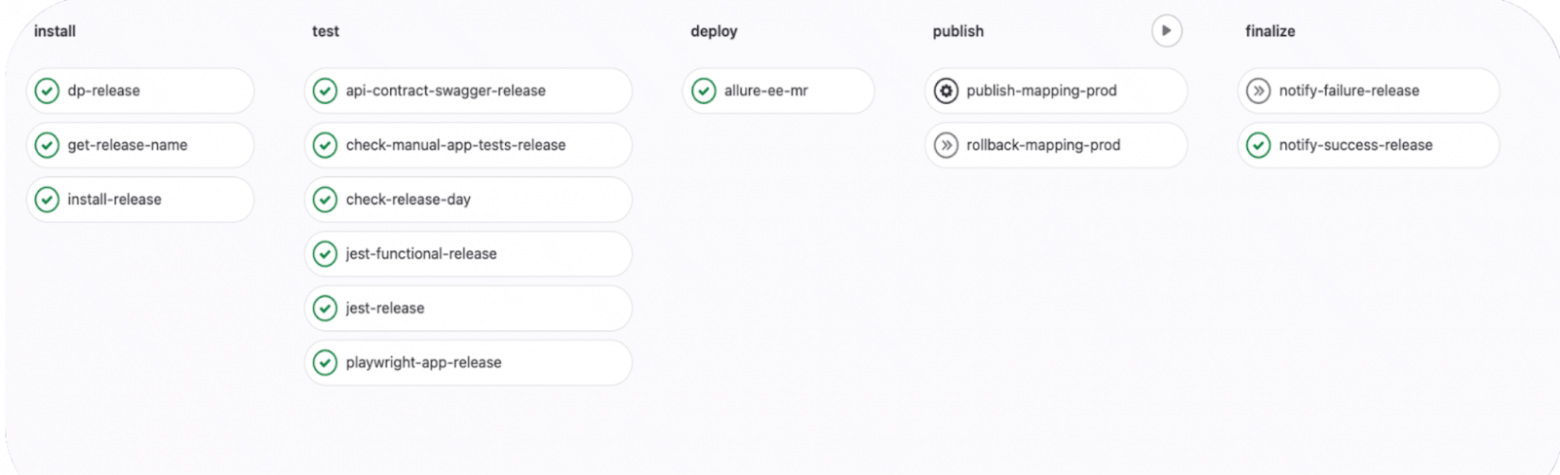Run all manual jobs in publish stage
Screen dimensions: 1560x475
[x=1166, y=31]
